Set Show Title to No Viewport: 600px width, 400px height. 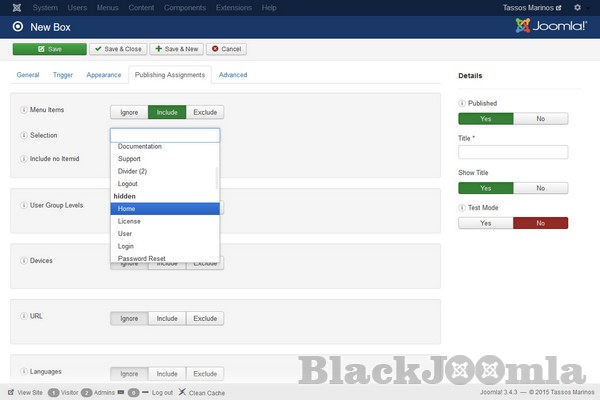pos(540,187)
